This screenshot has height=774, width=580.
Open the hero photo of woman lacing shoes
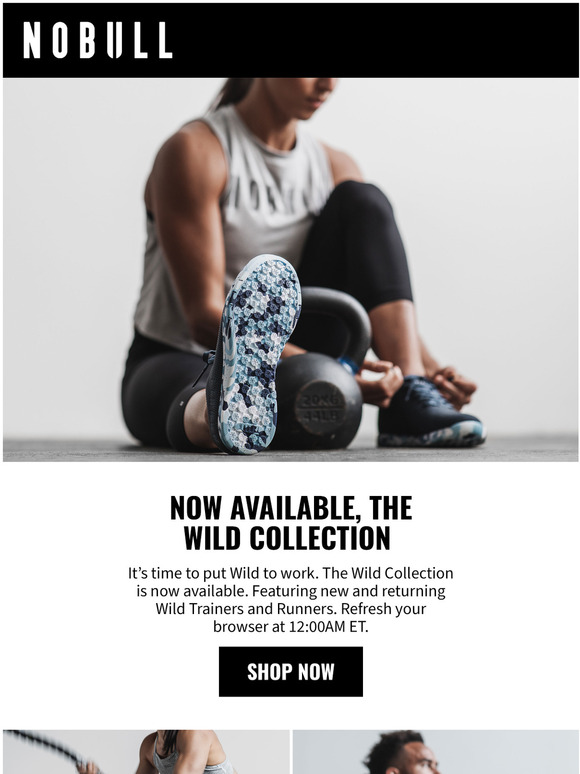click(291, 270)
